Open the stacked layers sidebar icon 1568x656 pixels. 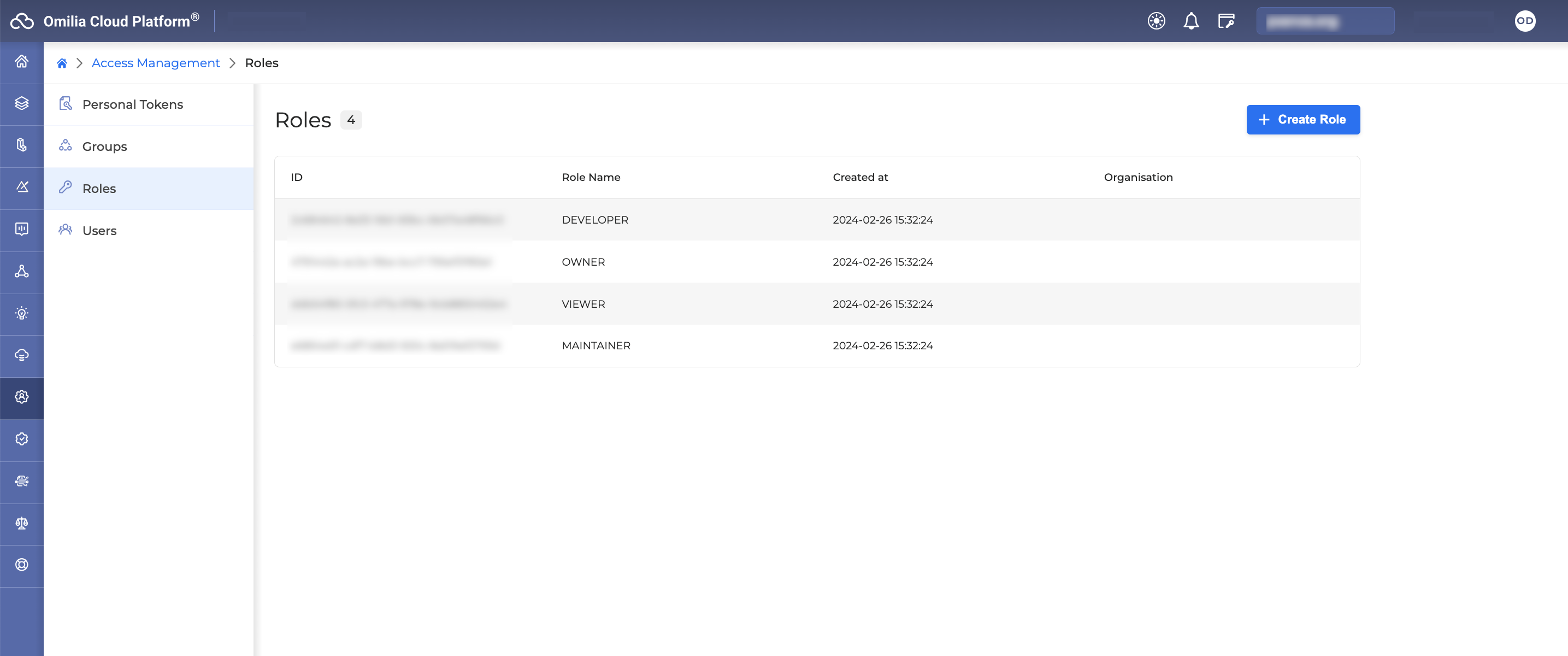[22, 103]
